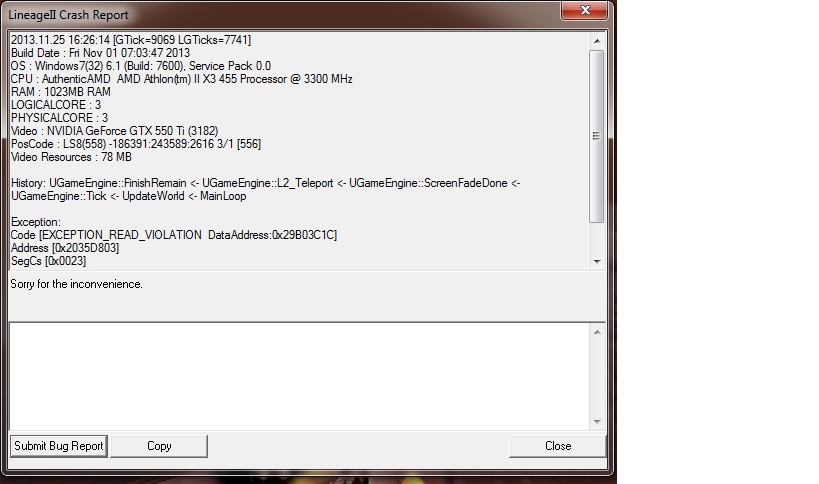This screenshot has height=484, width=819.
Task: Copy the crash report text
Action: pyautogui.click(x=159, y=446)
